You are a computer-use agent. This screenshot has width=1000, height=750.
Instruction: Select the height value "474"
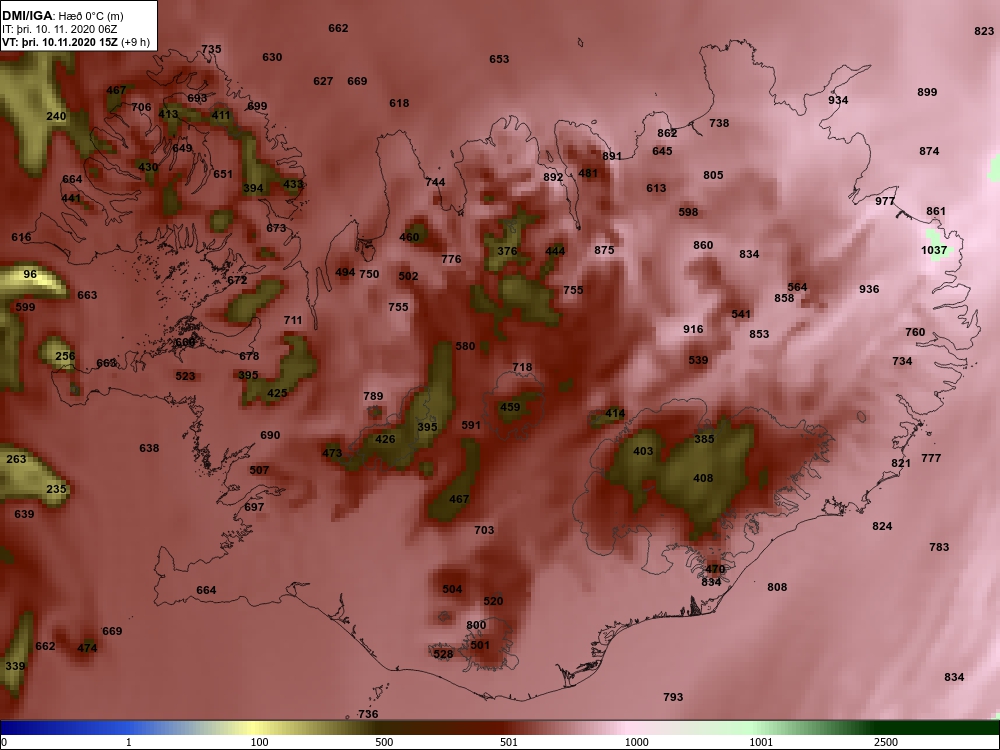(87, 648)
